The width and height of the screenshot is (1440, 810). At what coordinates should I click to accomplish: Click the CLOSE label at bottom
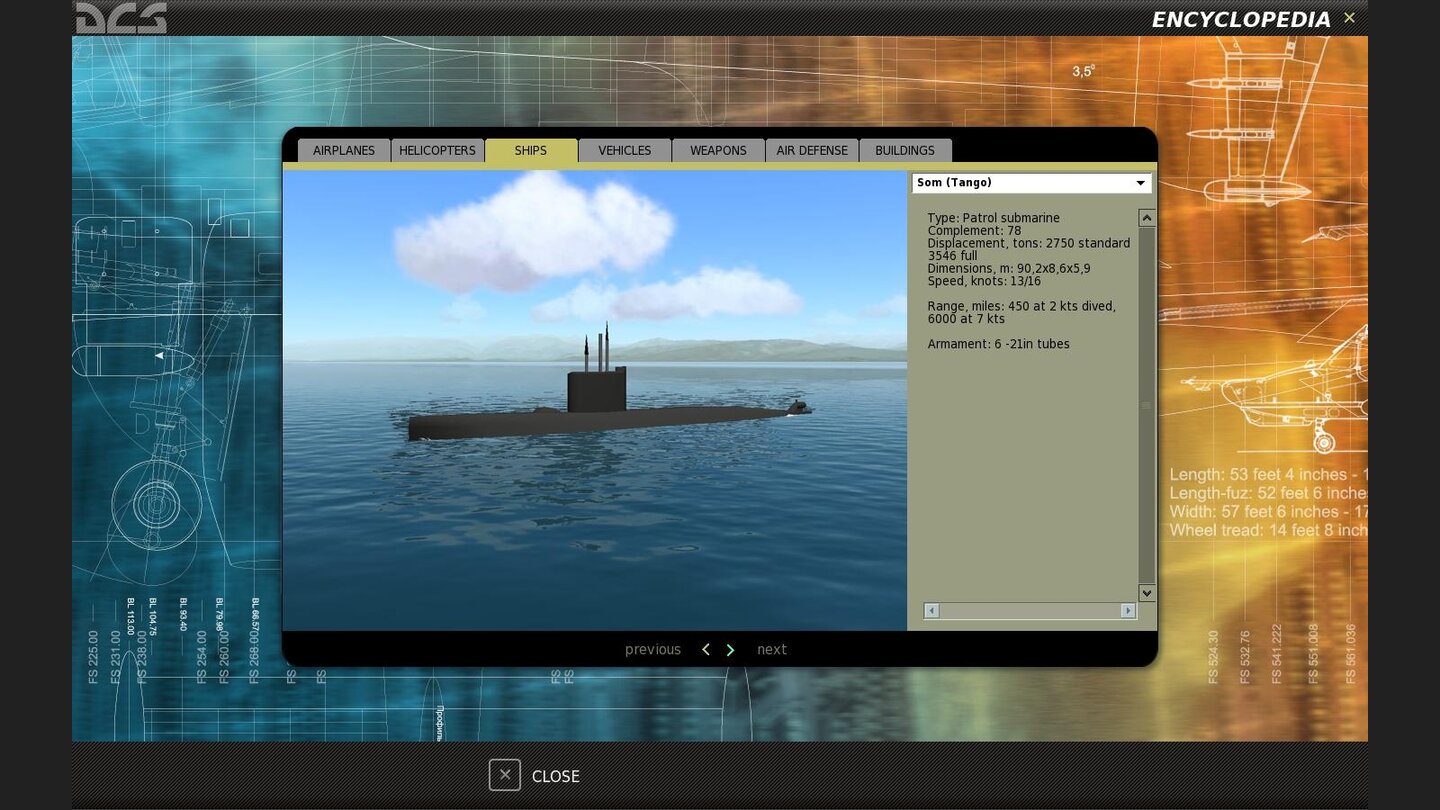point(556,776)
